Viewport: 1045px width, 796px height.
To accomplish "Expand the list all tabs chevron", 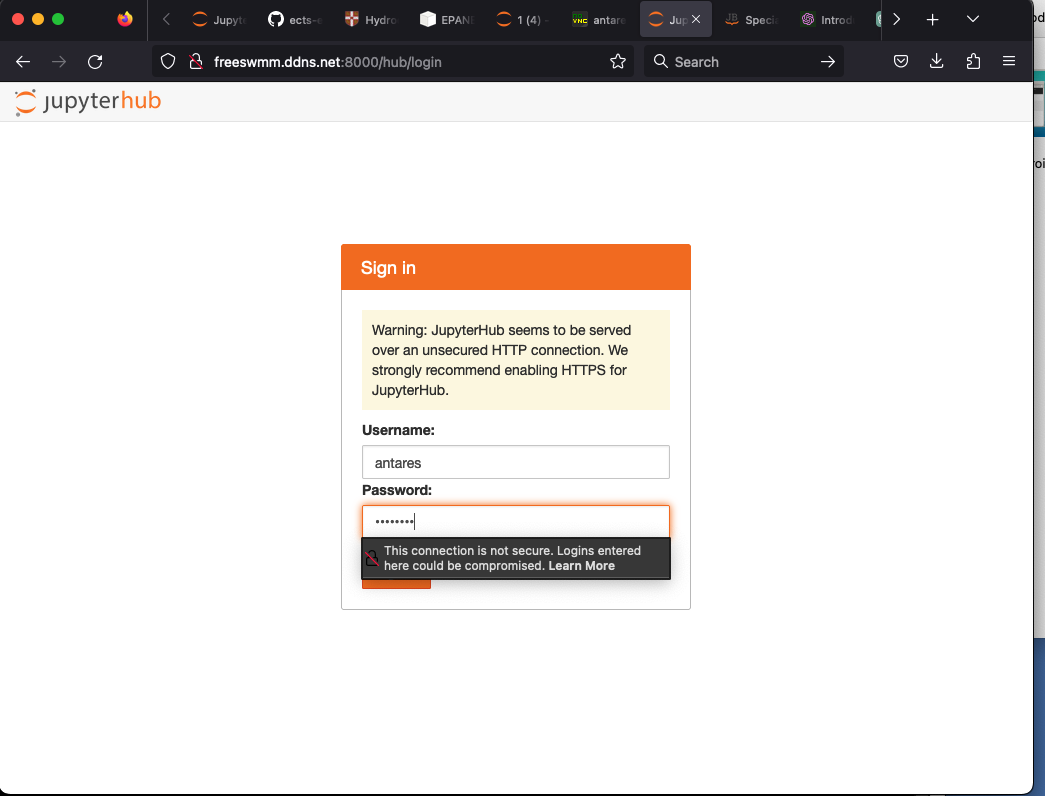I will [x=972, y=19].
